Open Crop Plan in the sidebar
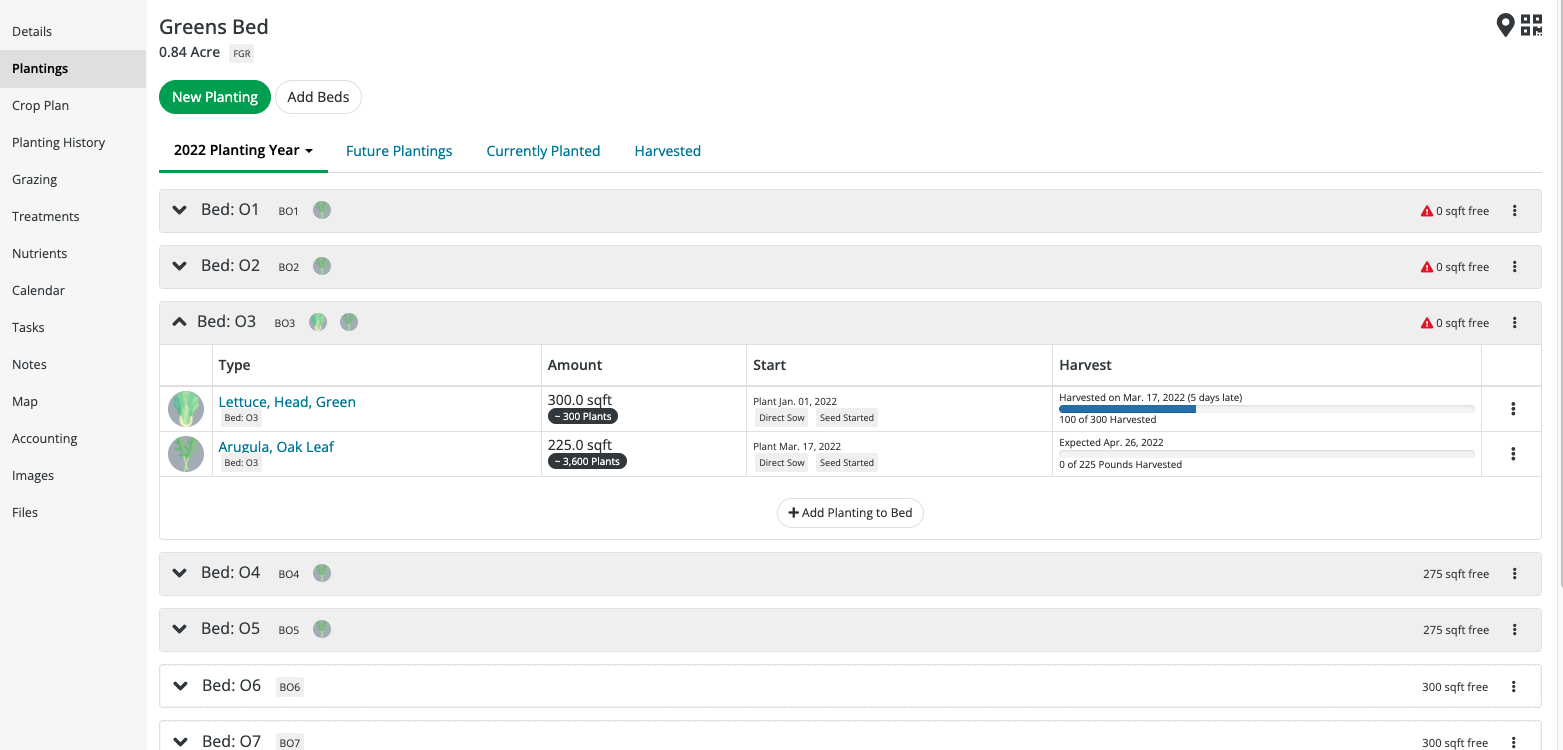1563x750 pixels. (x=73, y=105)
